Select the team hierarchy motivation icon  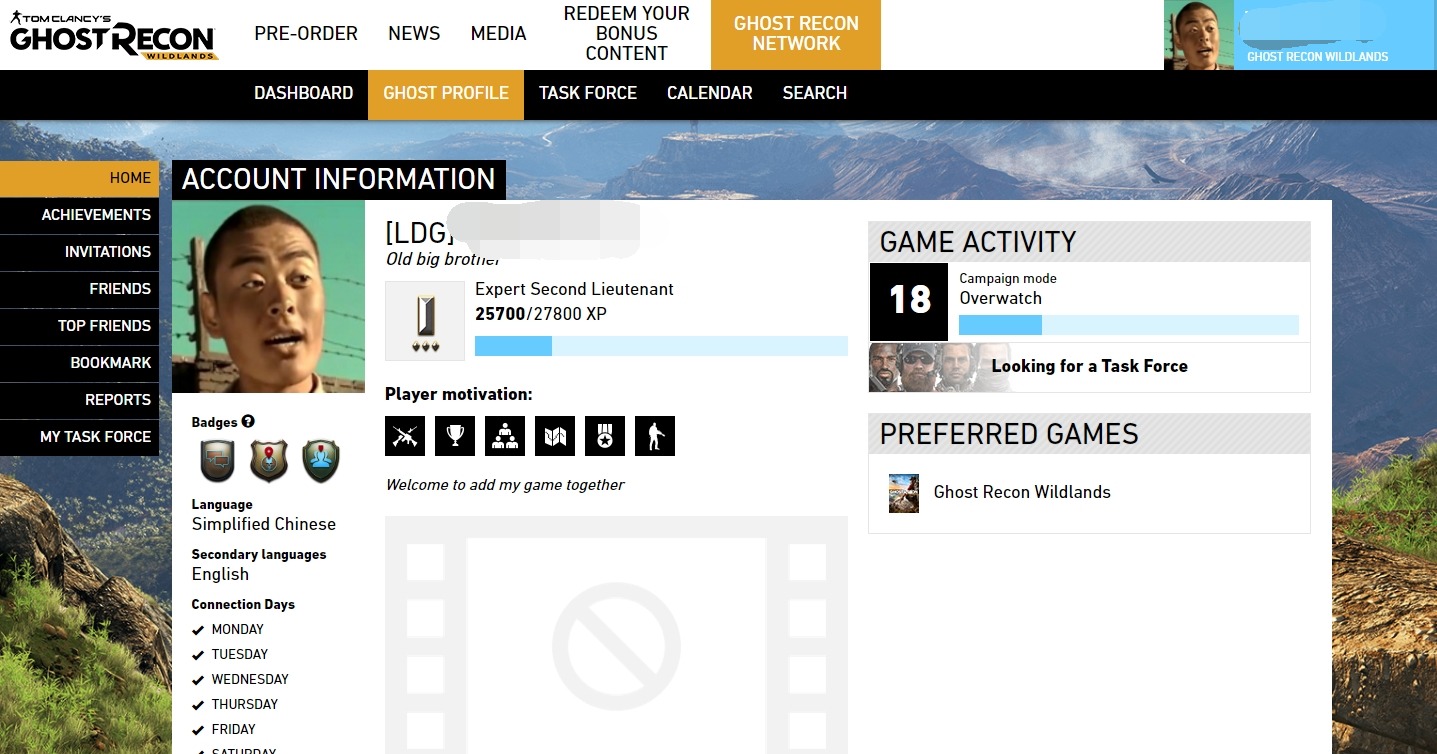505,435
